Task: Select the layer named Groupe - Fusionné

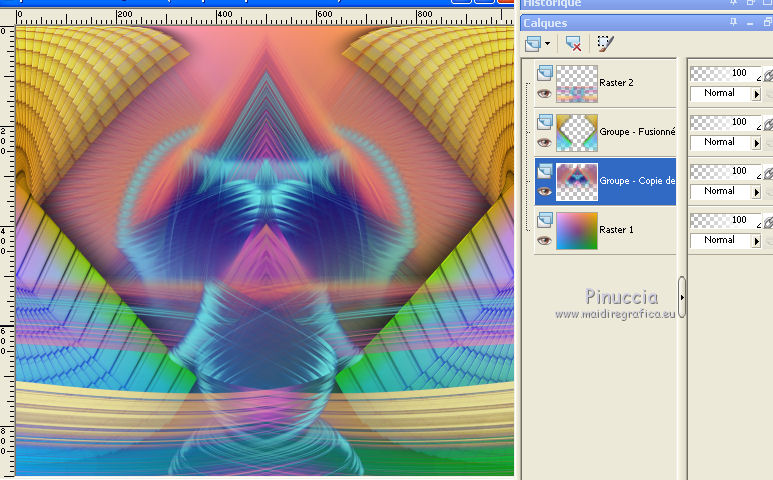Action: coord(637,132)
